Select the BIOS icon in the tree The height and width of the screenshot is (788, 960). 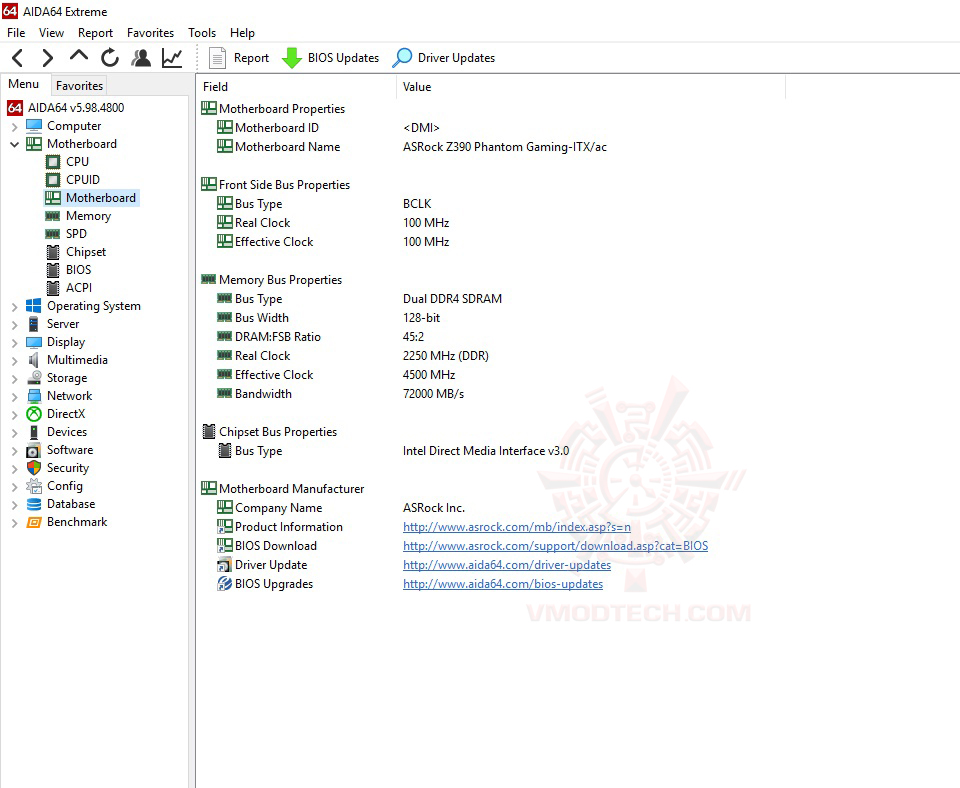(x=53, y=269)
